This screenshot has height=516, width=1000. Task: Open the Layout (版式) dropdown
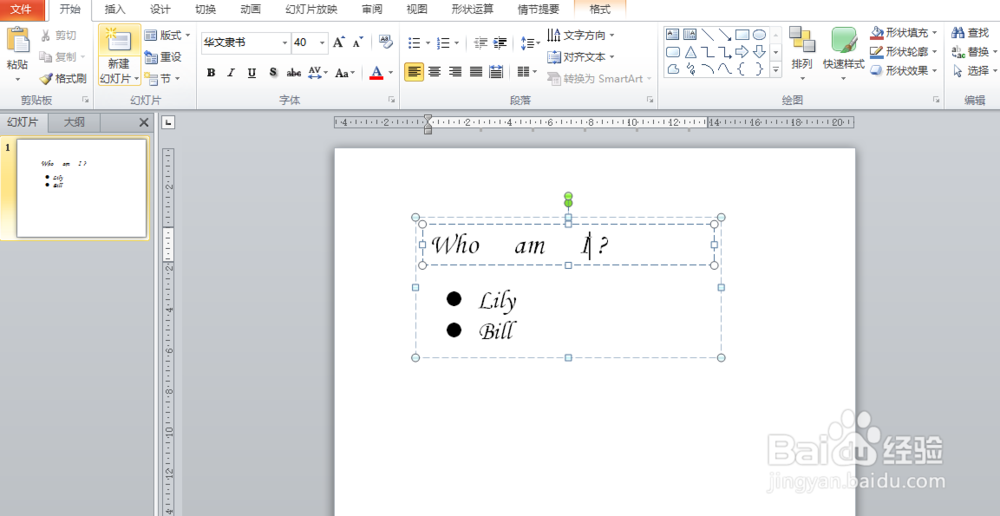[167, 35]
